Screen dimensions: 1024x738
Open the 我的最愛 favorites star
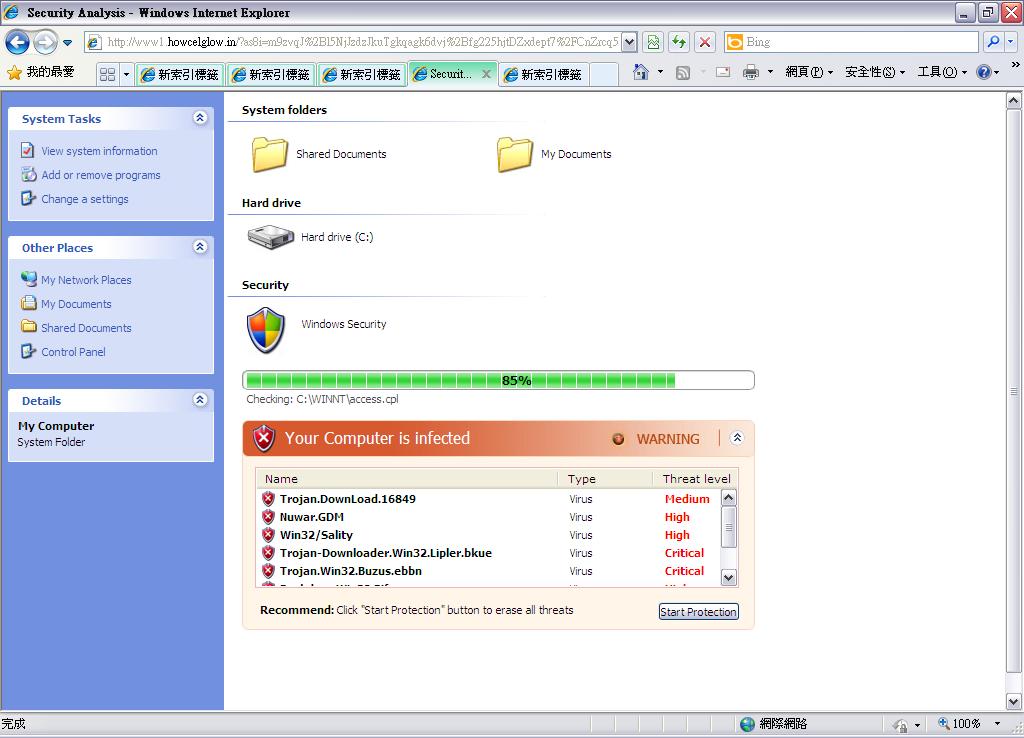coord(40,72)
